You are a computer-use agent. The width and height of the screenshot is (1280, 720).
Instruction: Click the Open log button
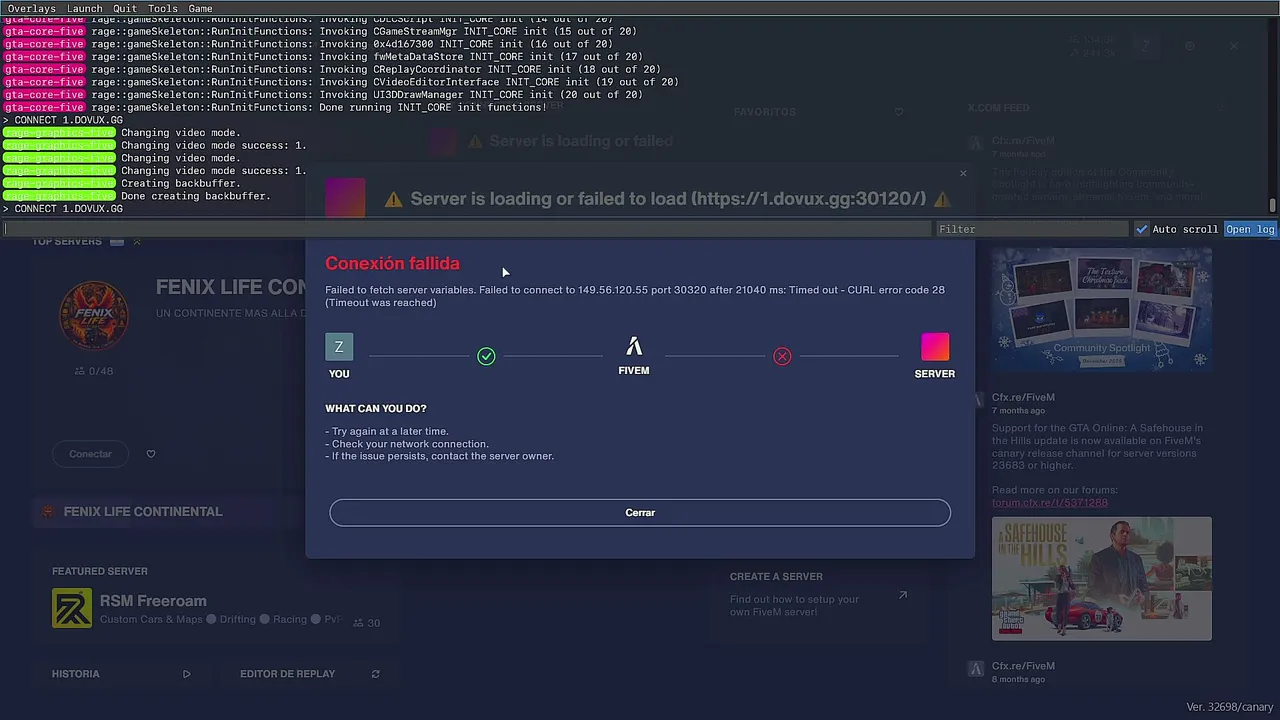1250,229
